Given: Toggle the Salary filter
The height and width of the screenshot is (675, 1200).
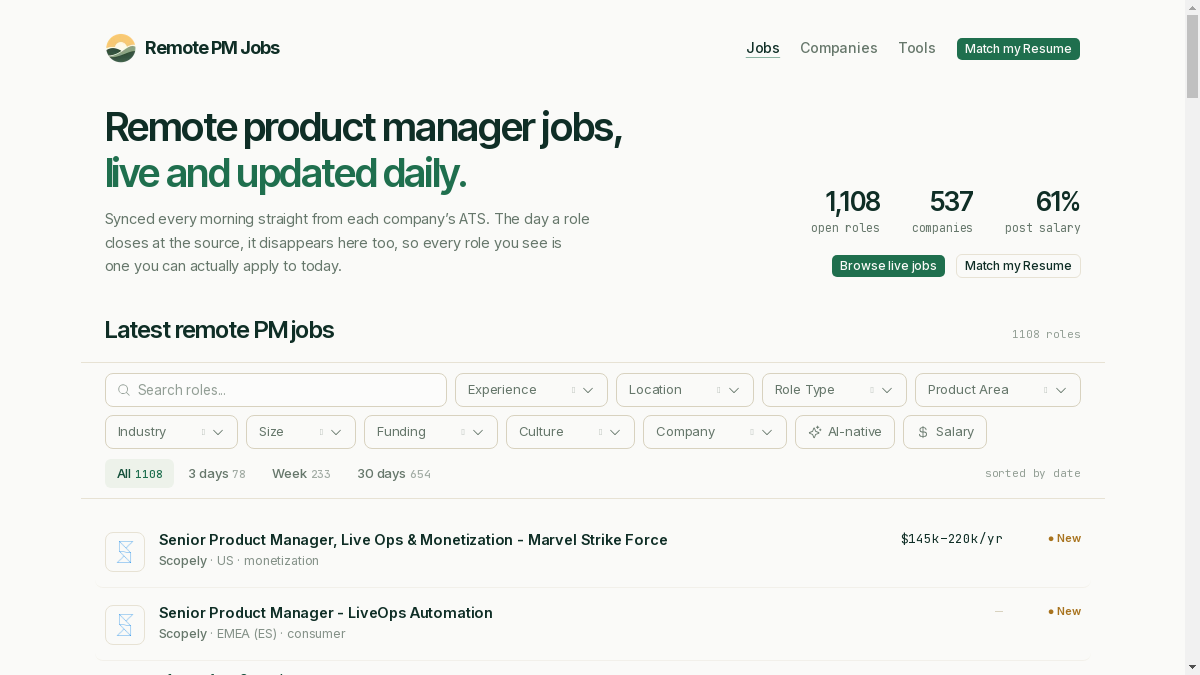Looking at the screenshot, I should (945, 432).
